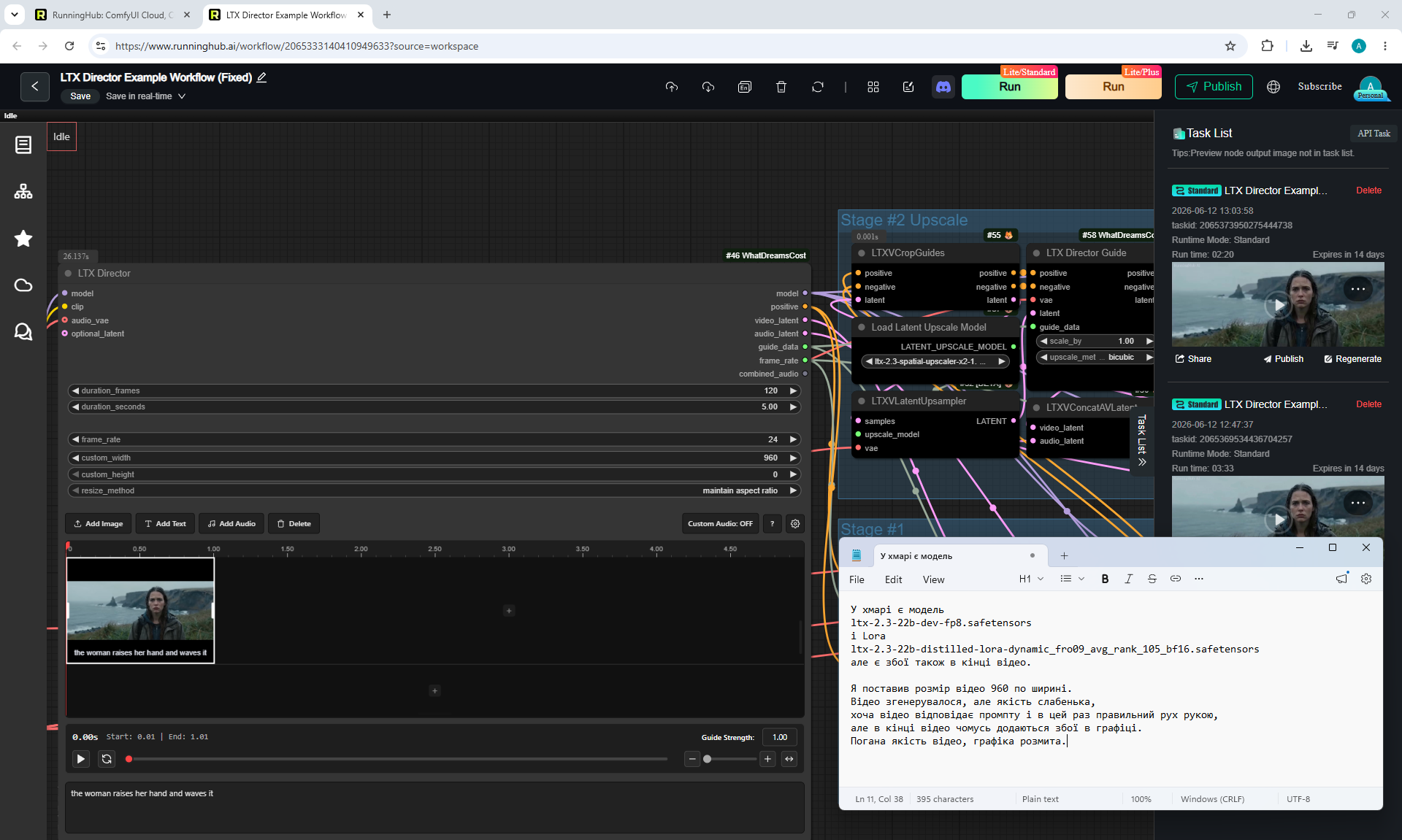Open the chat bubble sidebar icon
The height and width of the screenshot is (840, 1402).
(x=23, y=332)
